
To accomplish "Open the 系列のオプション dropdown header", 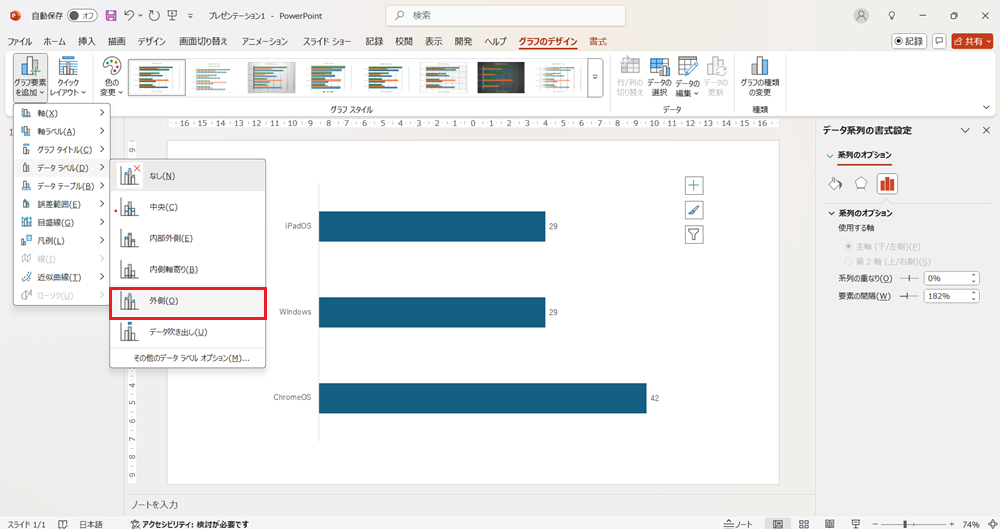I will pos(859,155).
